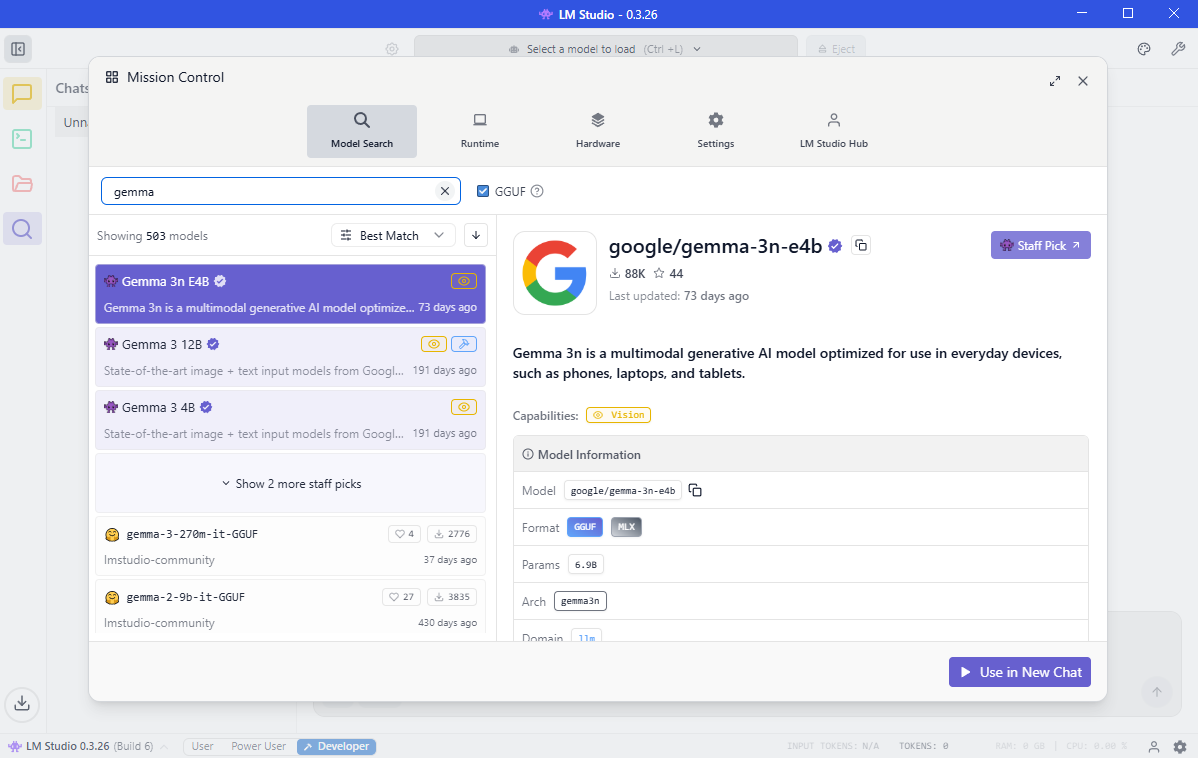This screenshot has width=1198, height=758.
Task: Click the Downloads icon at bottom left
Action: click(22, 702)
